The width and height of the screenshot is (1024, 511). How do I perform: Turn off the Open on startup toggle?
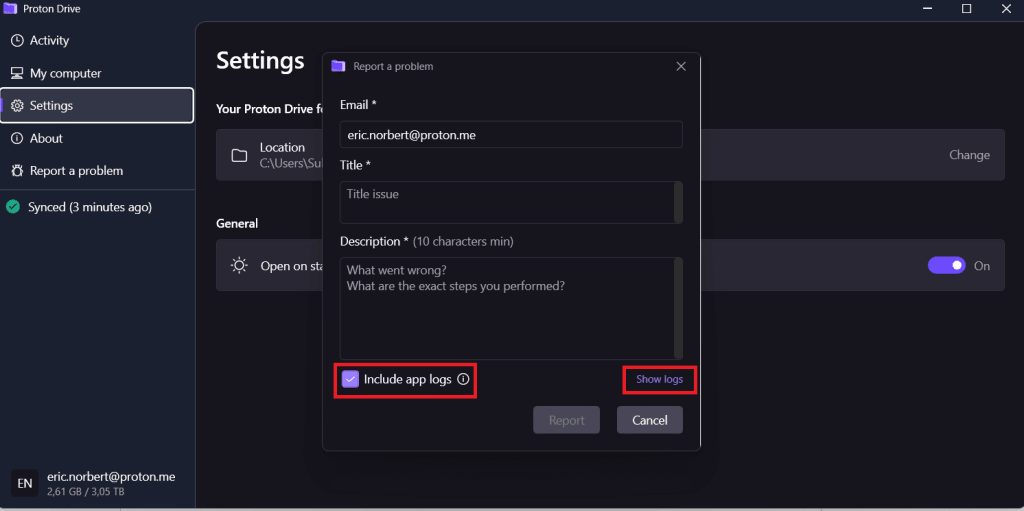(x=946, y=265)
